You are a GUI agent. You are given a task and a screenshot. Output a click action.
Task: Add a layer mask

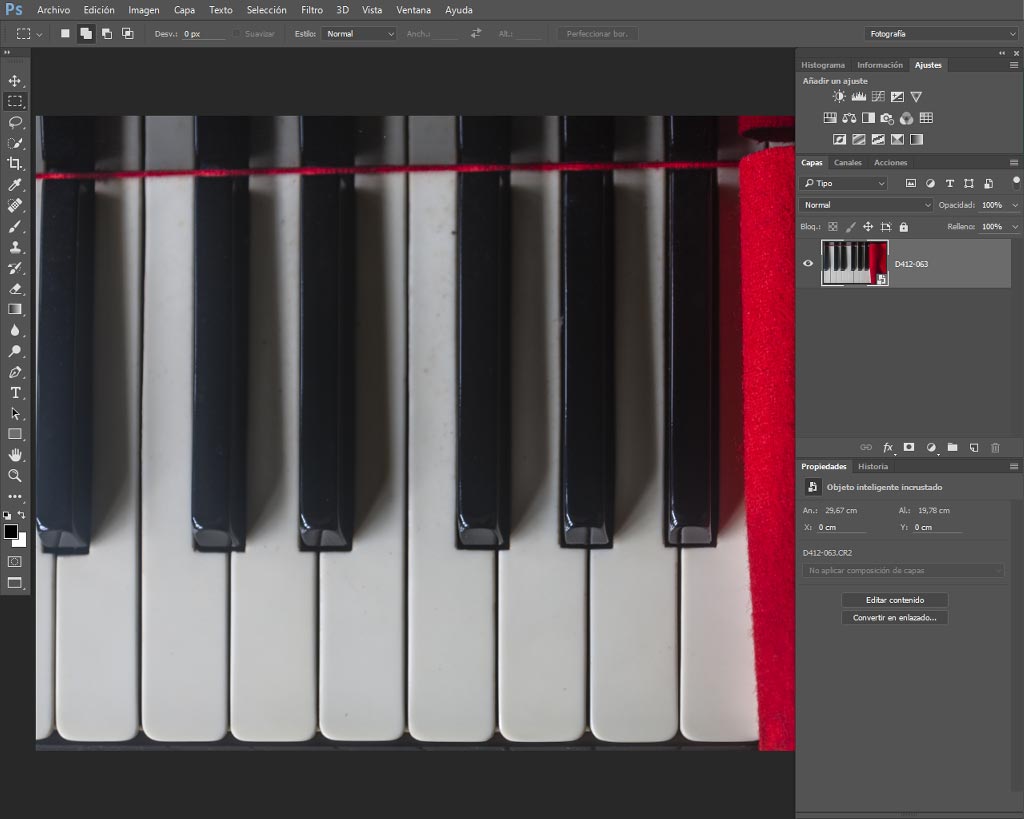pos(908,447)
